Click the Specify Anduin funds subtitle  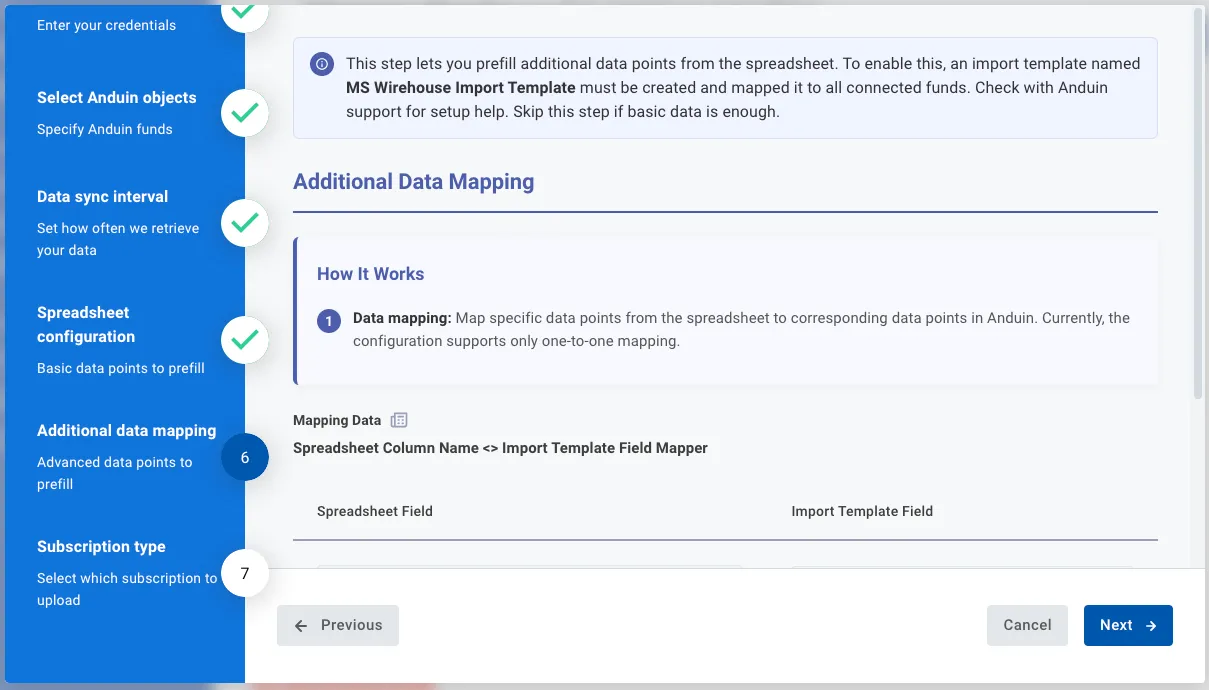point(105,129)
